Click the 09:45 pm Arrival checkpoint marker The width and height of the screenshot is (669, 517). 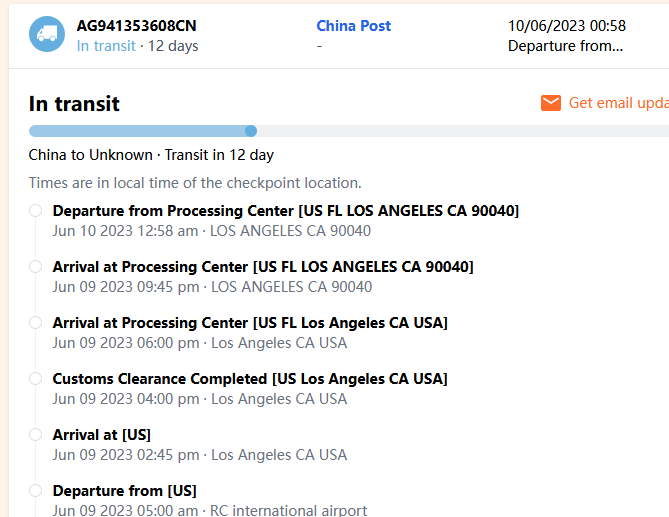(36, 267)
